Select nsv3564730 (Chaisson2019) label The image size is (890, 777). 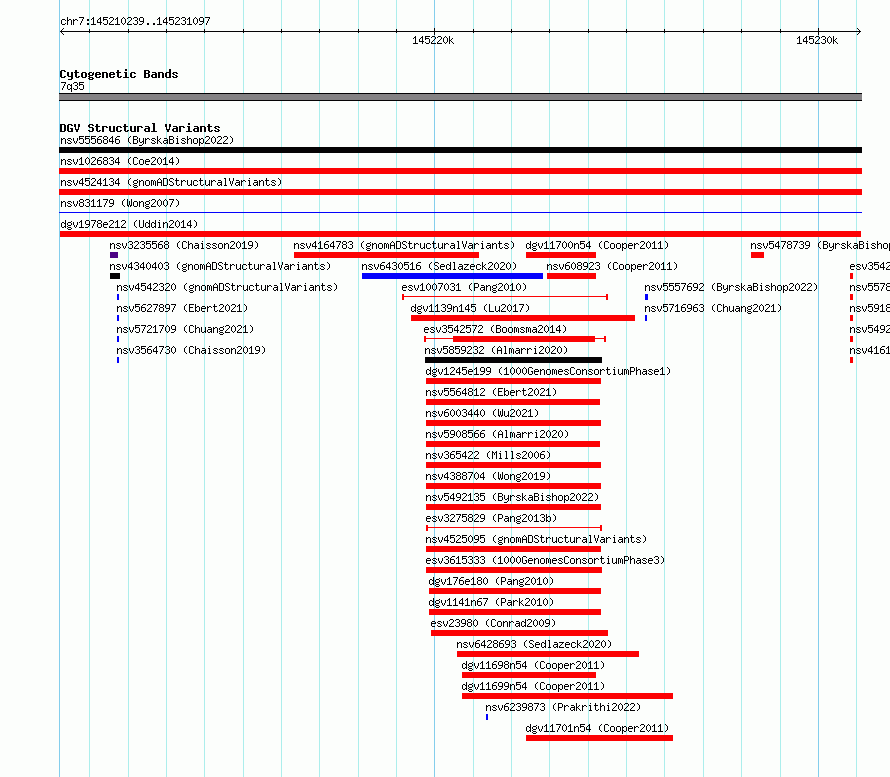(x=191, y=350)
